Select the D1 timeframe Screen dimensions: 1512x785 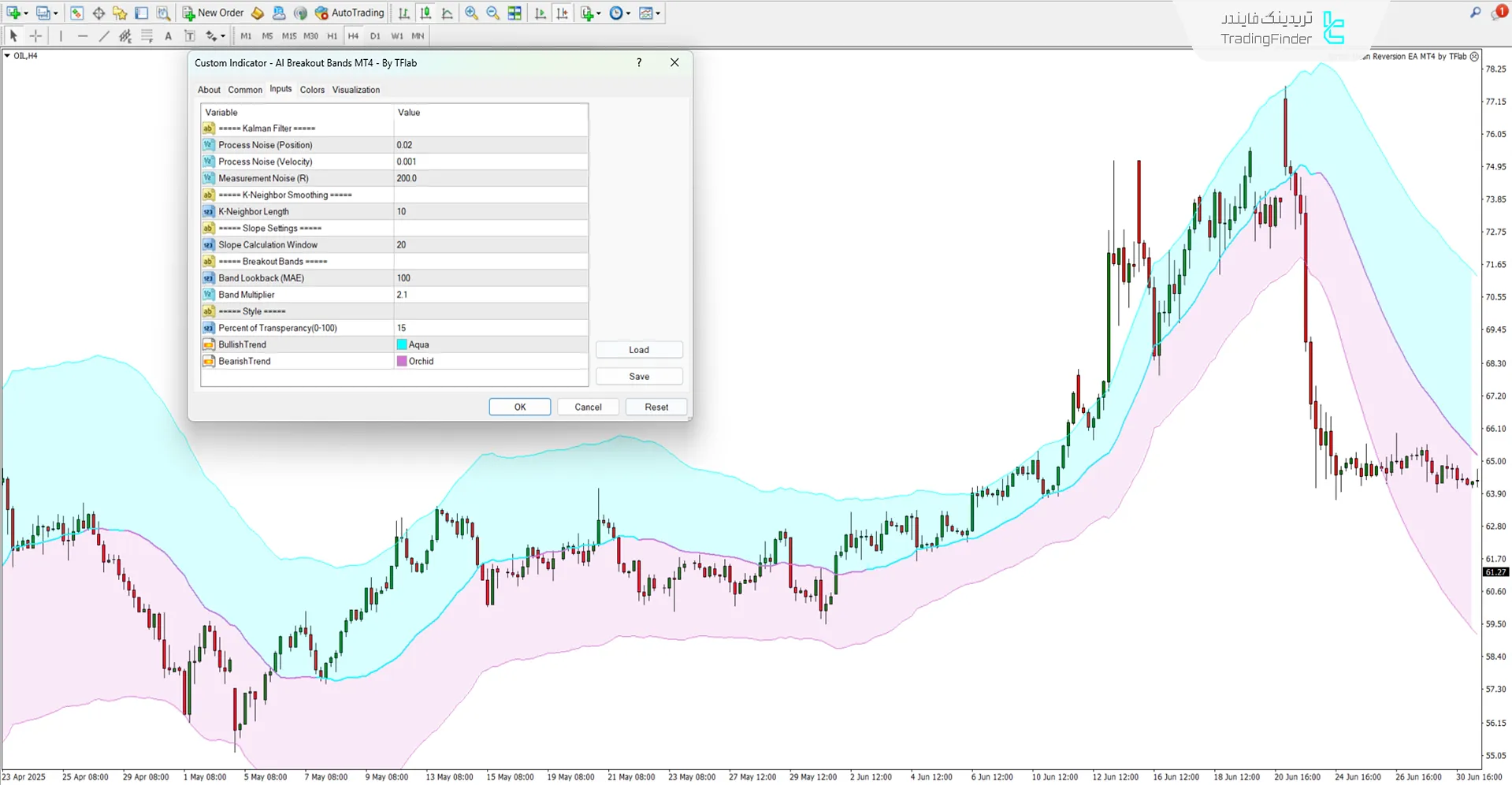coord(376,35)
